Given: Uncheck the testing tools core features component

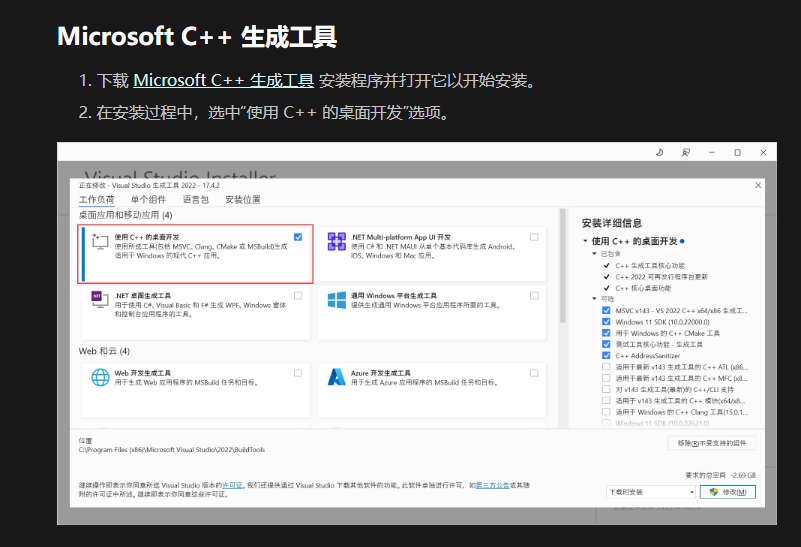Looking at the screenshot, I should pos(606,344).
